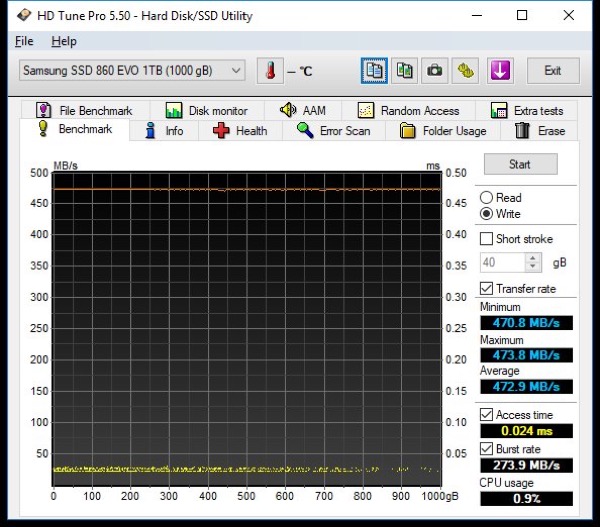Image resolution: width=600 pixels, height=527 pixels.
Task: Uncheck the Transfer rate checkbox
Action: click(x=486, y=289)
